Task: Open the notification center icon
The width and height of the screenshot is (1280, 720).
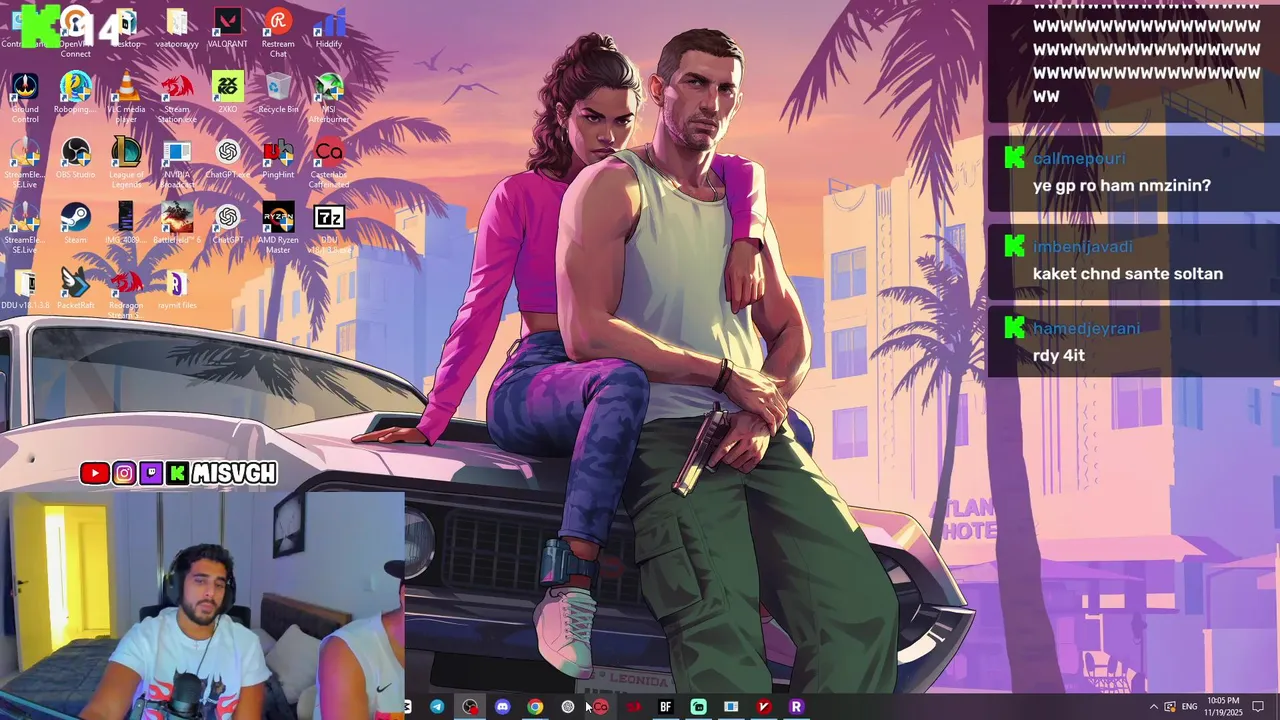Action: [x=1258, y=707]
